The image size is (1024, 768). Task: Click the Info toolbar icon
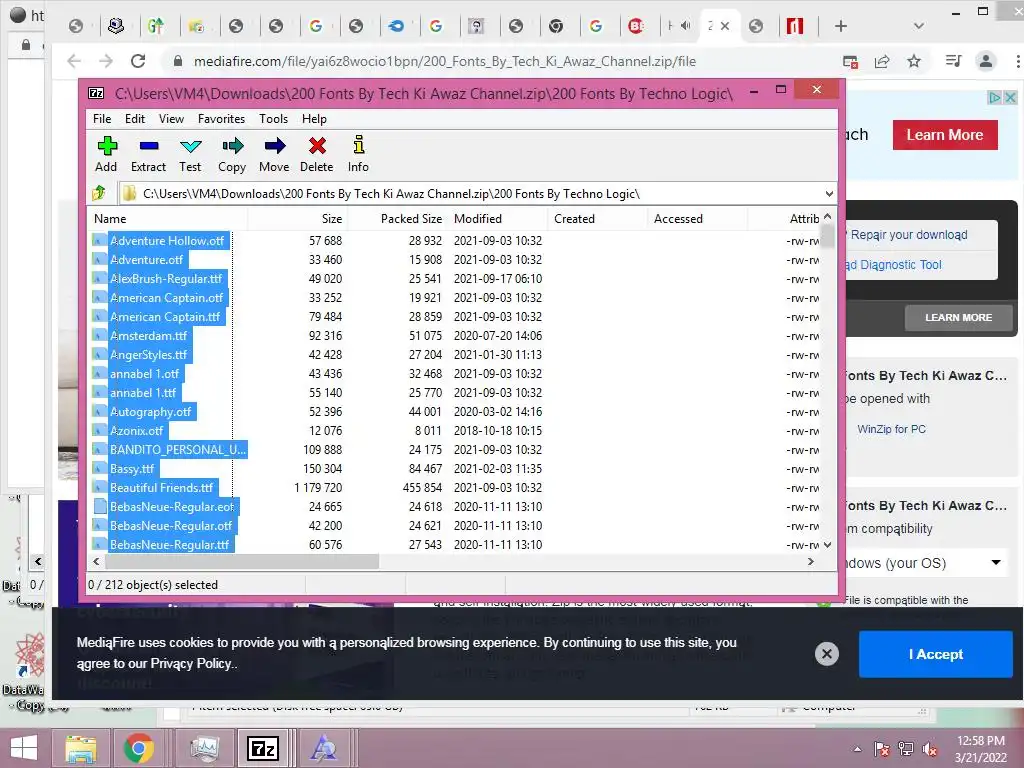pyautogui.click(x=358, y=154)
